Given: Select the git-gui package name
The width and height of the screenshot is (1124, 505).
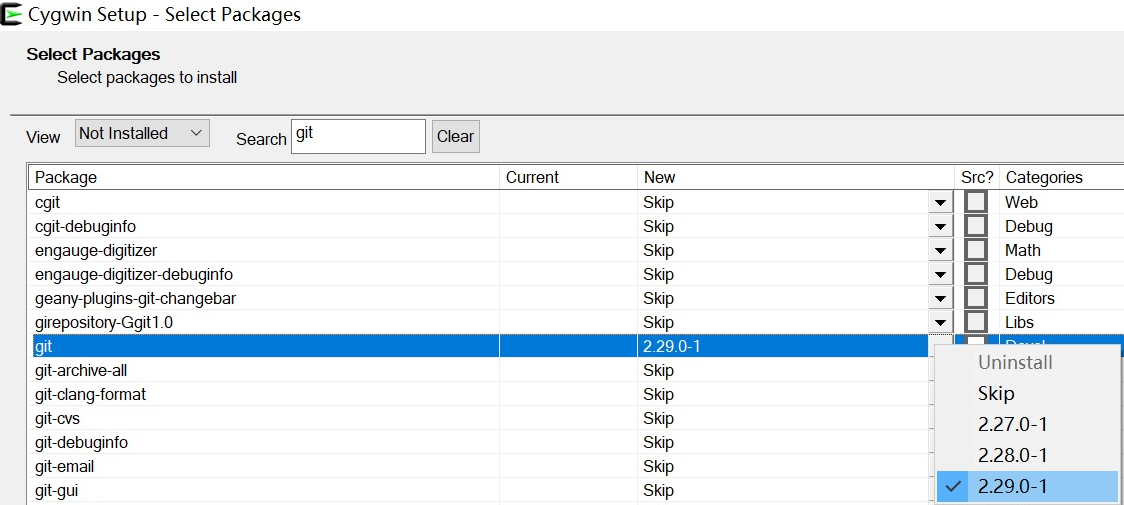Looking at the screenshot, I should (57, 491).
